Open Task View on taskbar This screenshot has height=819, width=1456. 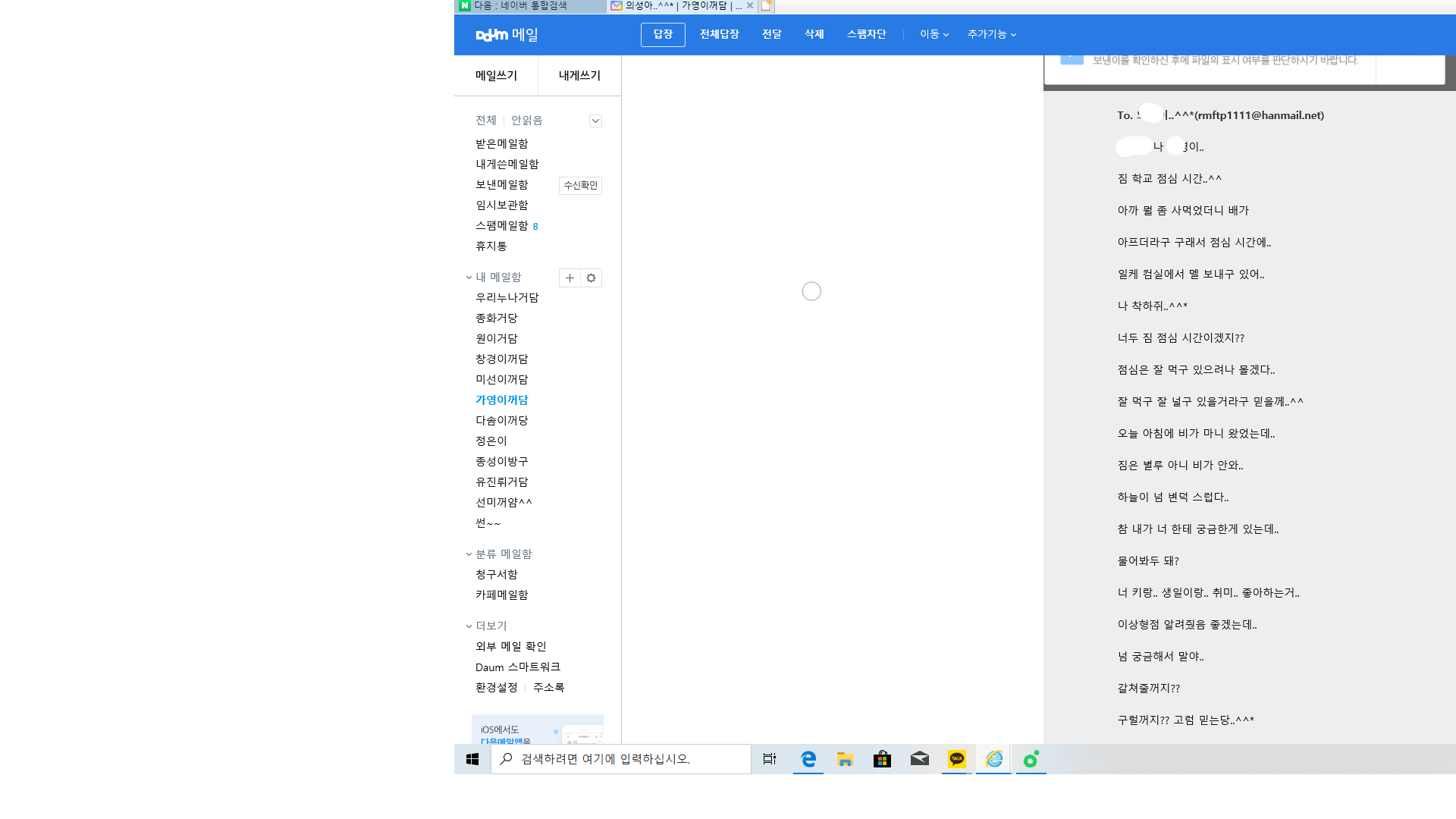tap(770, 759)
